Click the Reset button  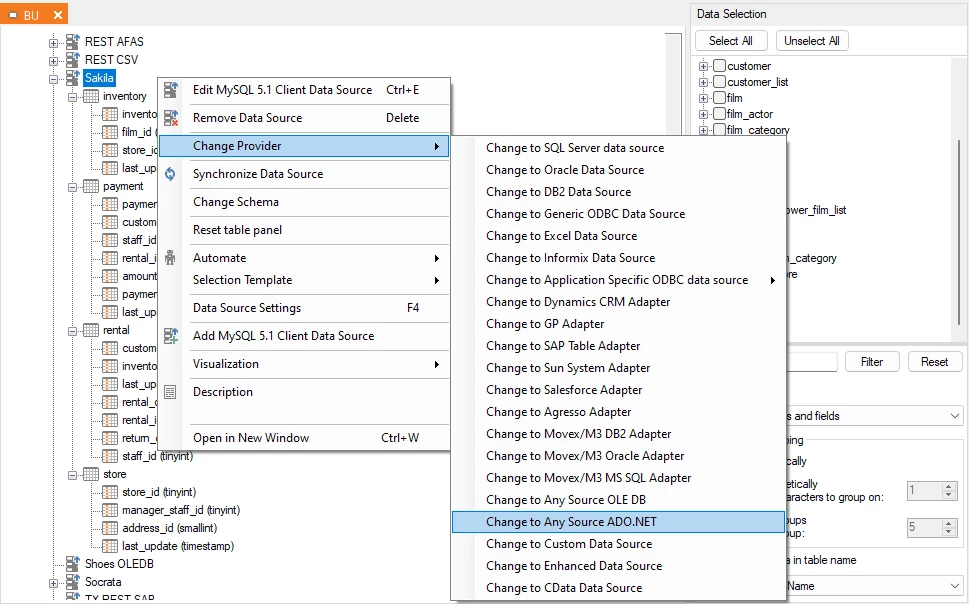point(934,362)
